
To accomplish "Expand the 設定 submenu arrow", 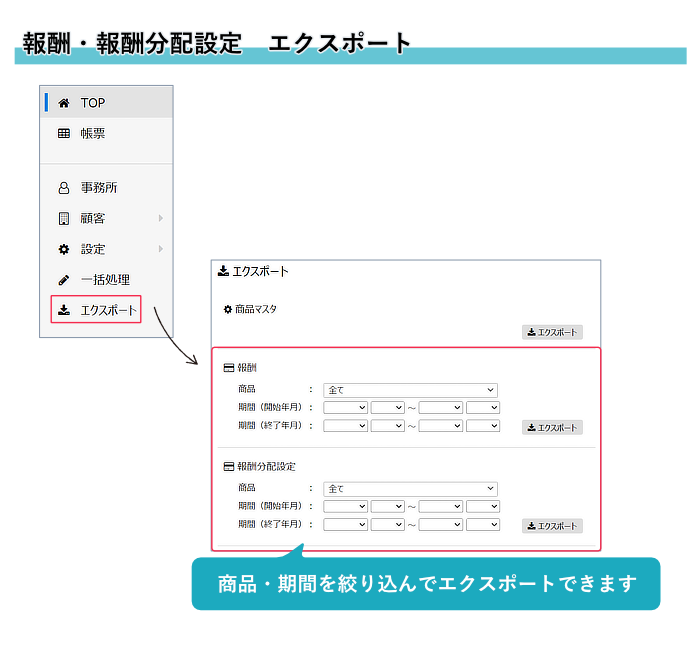I will click(160, 249).
